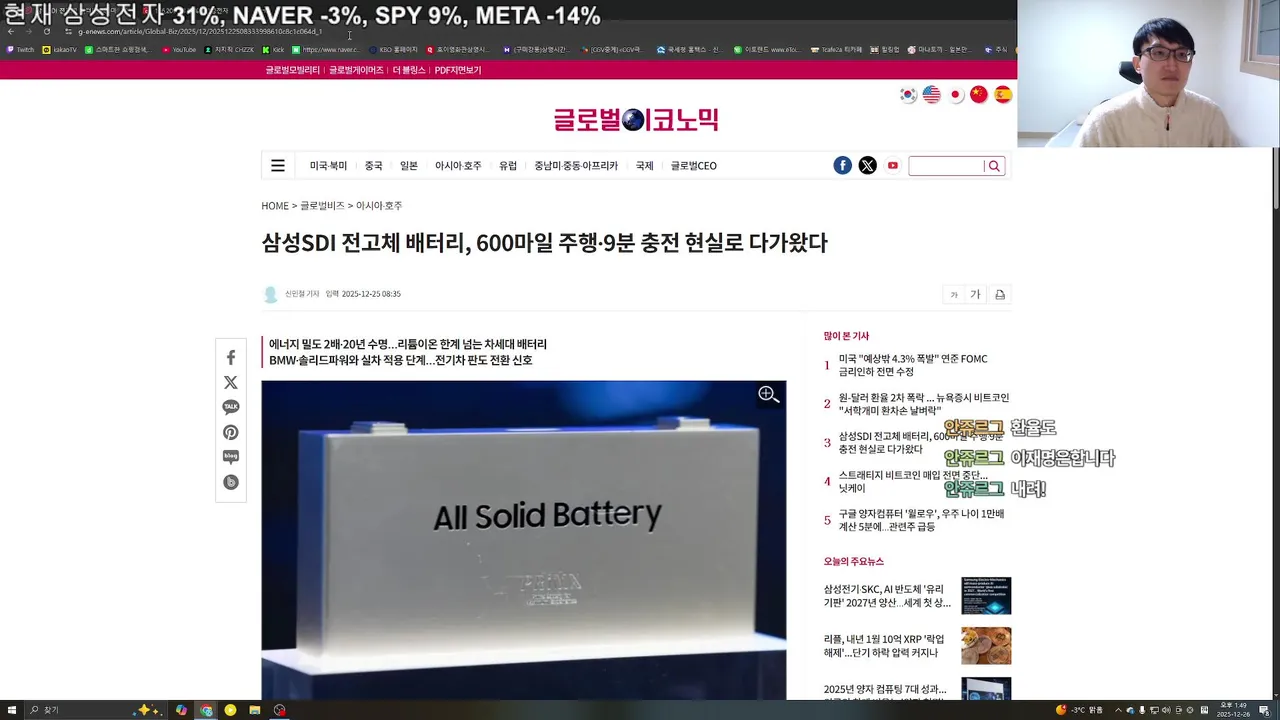Open 더 블링스 top link

409,70
